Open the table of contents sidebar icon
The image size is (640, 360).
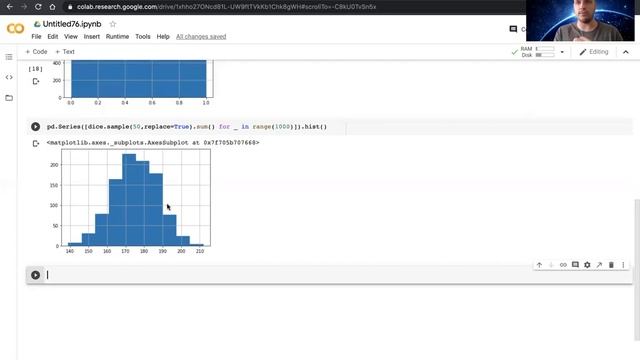pyautogui.click(x=9, y=57)
